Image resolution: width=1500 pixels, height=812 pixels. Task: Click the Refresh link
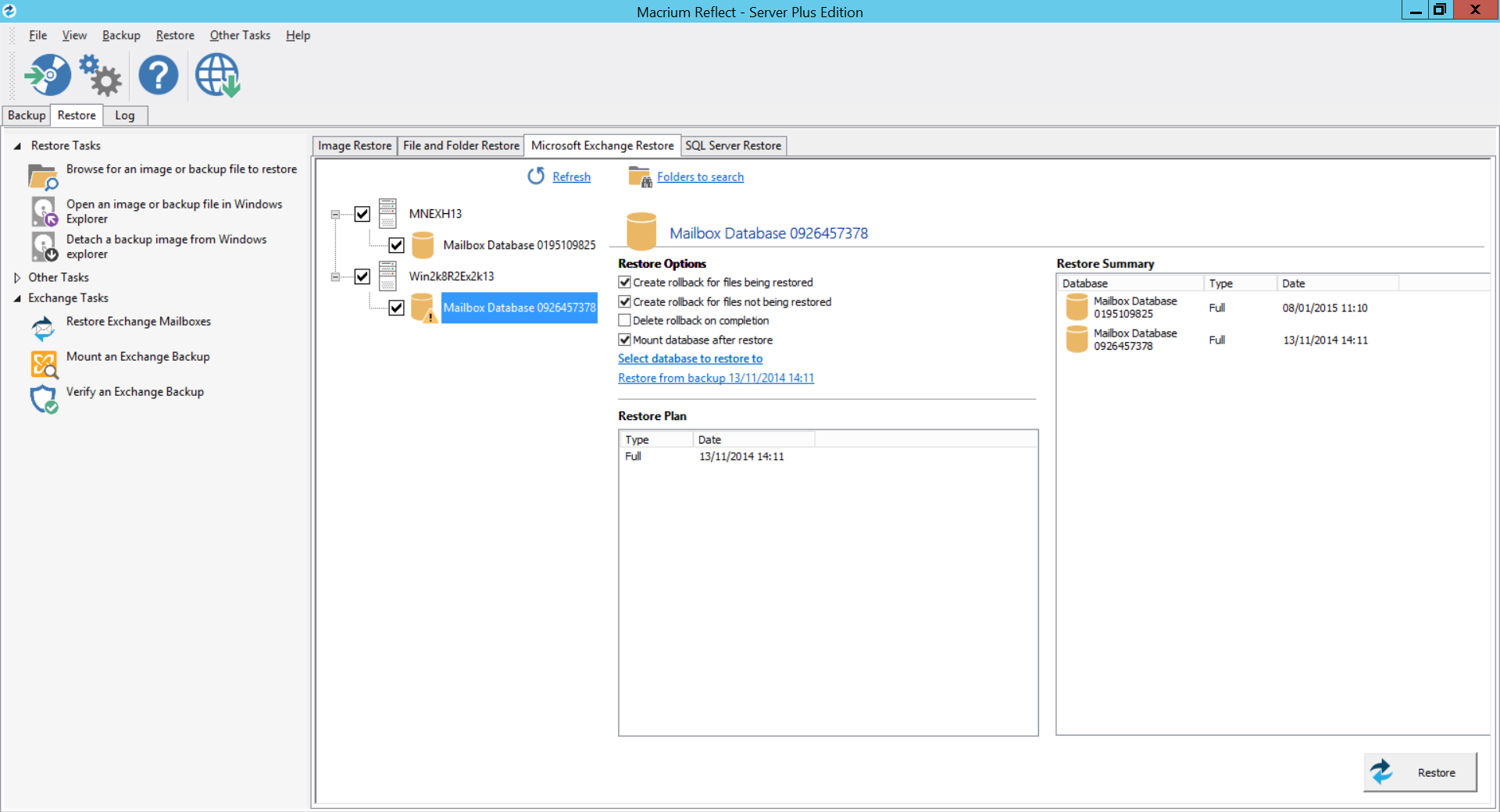571,177
